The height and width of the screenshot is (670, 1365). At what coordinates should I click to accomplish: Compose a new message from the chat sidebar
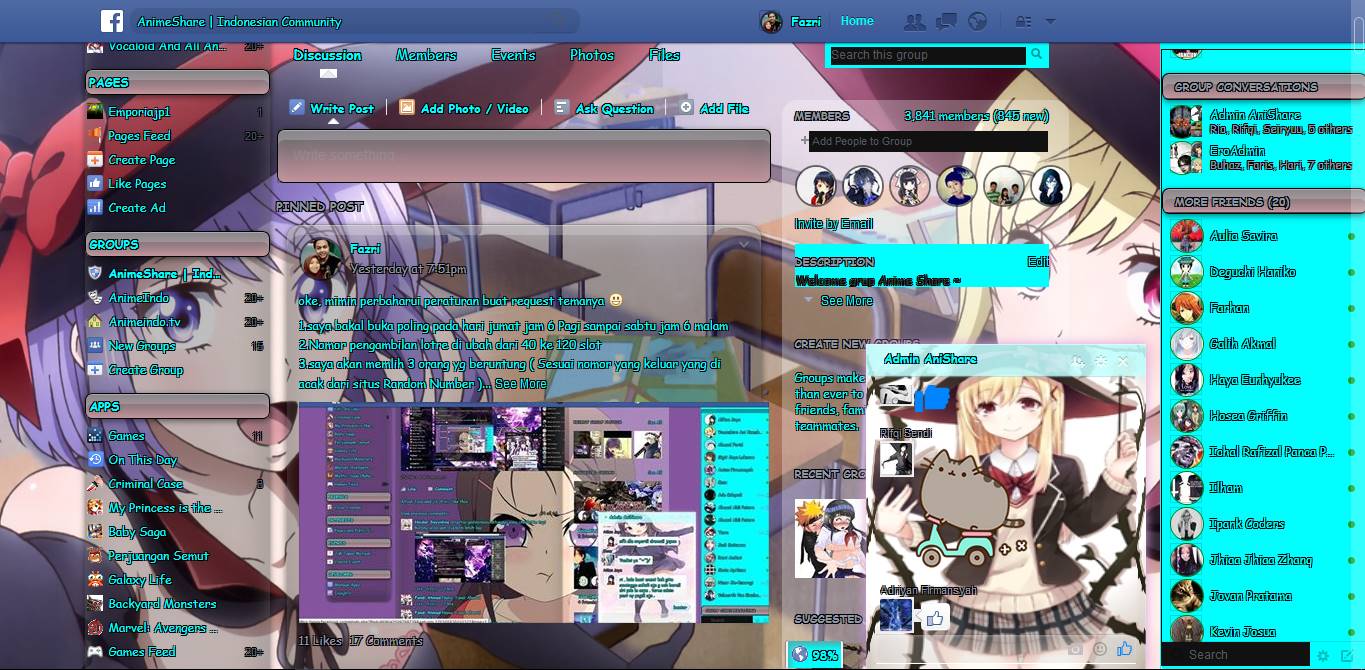click(x=1345, y=655)
